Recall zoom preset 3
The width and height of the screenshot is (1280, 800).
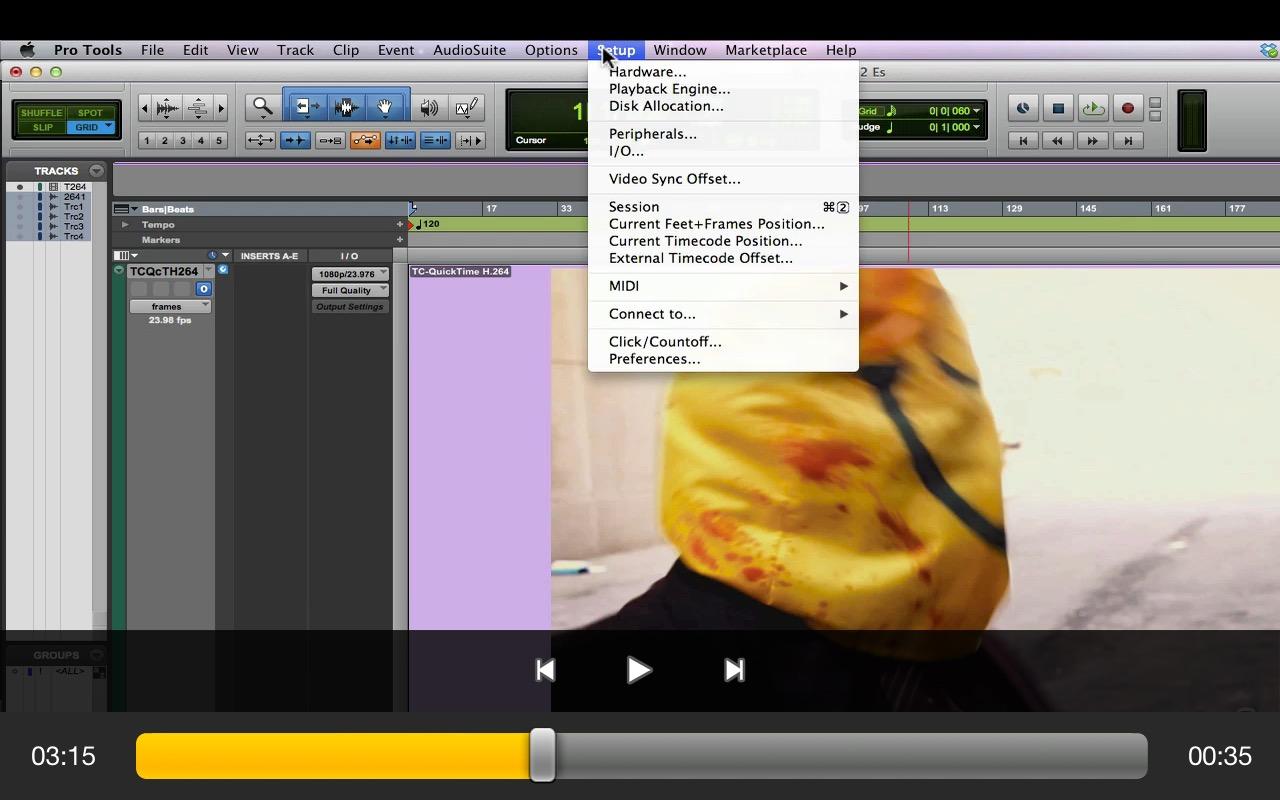183,141
